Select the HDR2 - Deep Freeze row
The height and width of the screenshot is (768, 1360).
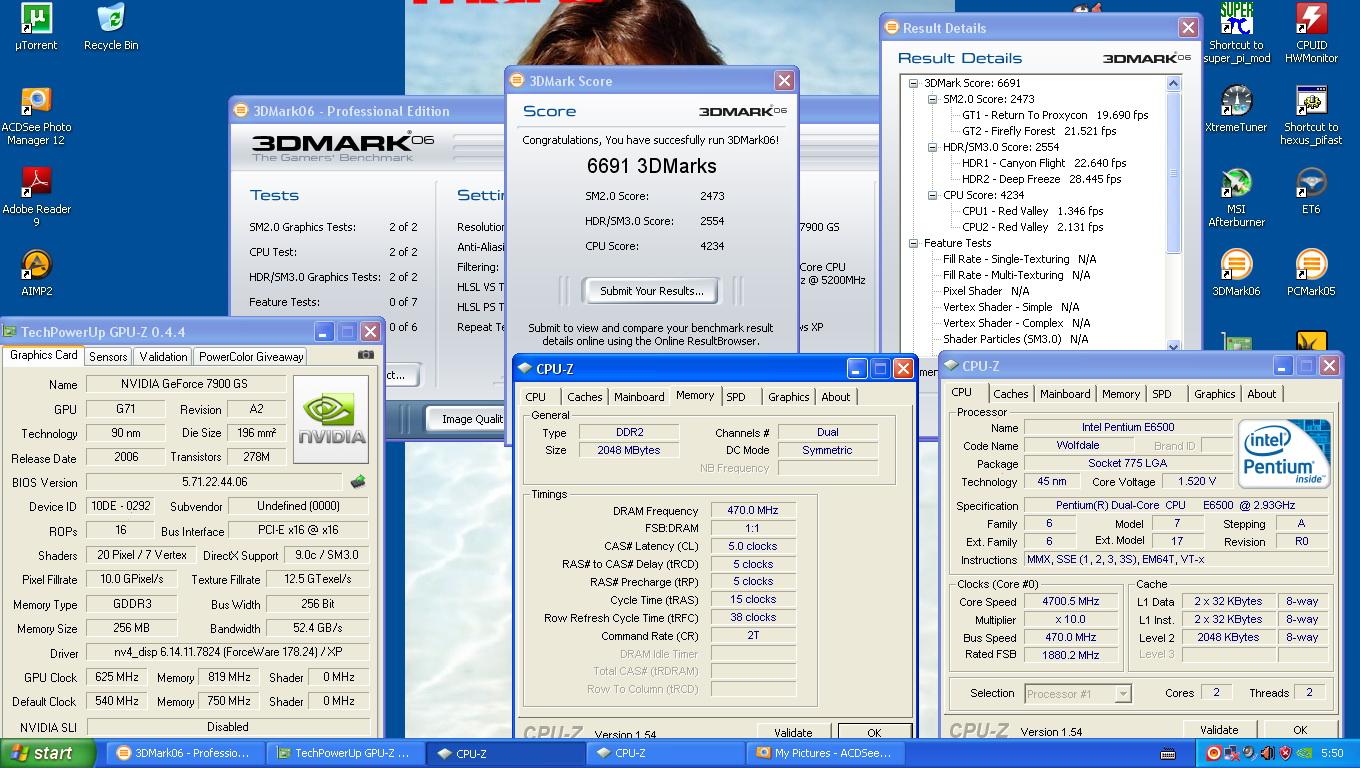(x=1041, y=179)
